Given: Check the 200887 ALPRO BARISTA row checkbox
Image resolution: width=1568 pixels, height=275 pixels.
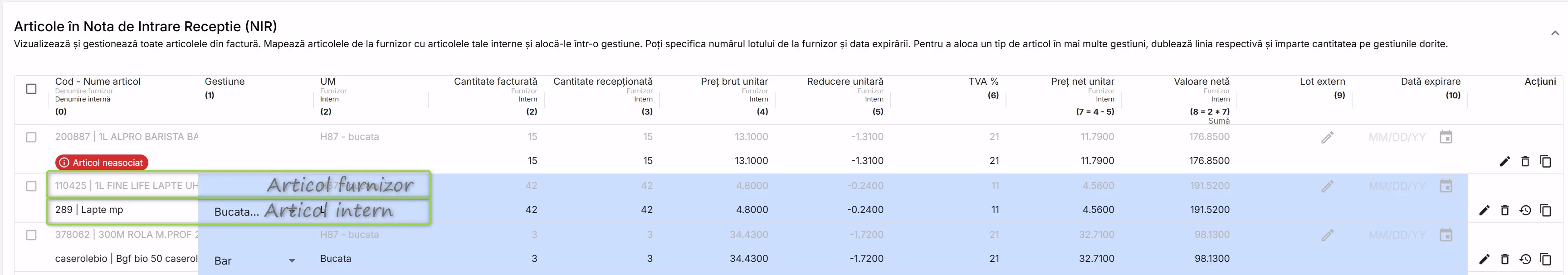Looking at the screenshot, I should point(31,138).
